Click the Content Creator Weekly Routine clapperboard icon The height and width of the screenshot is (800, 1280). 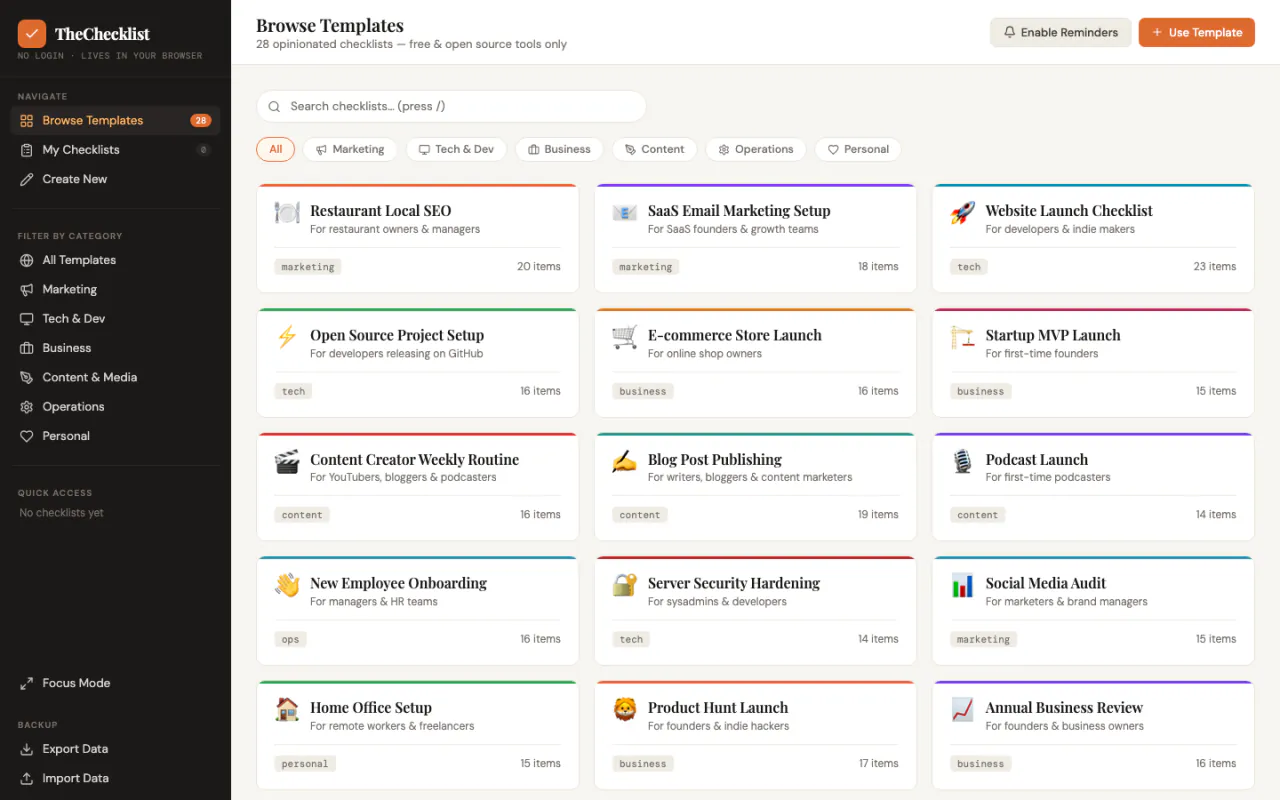(287, 461)
